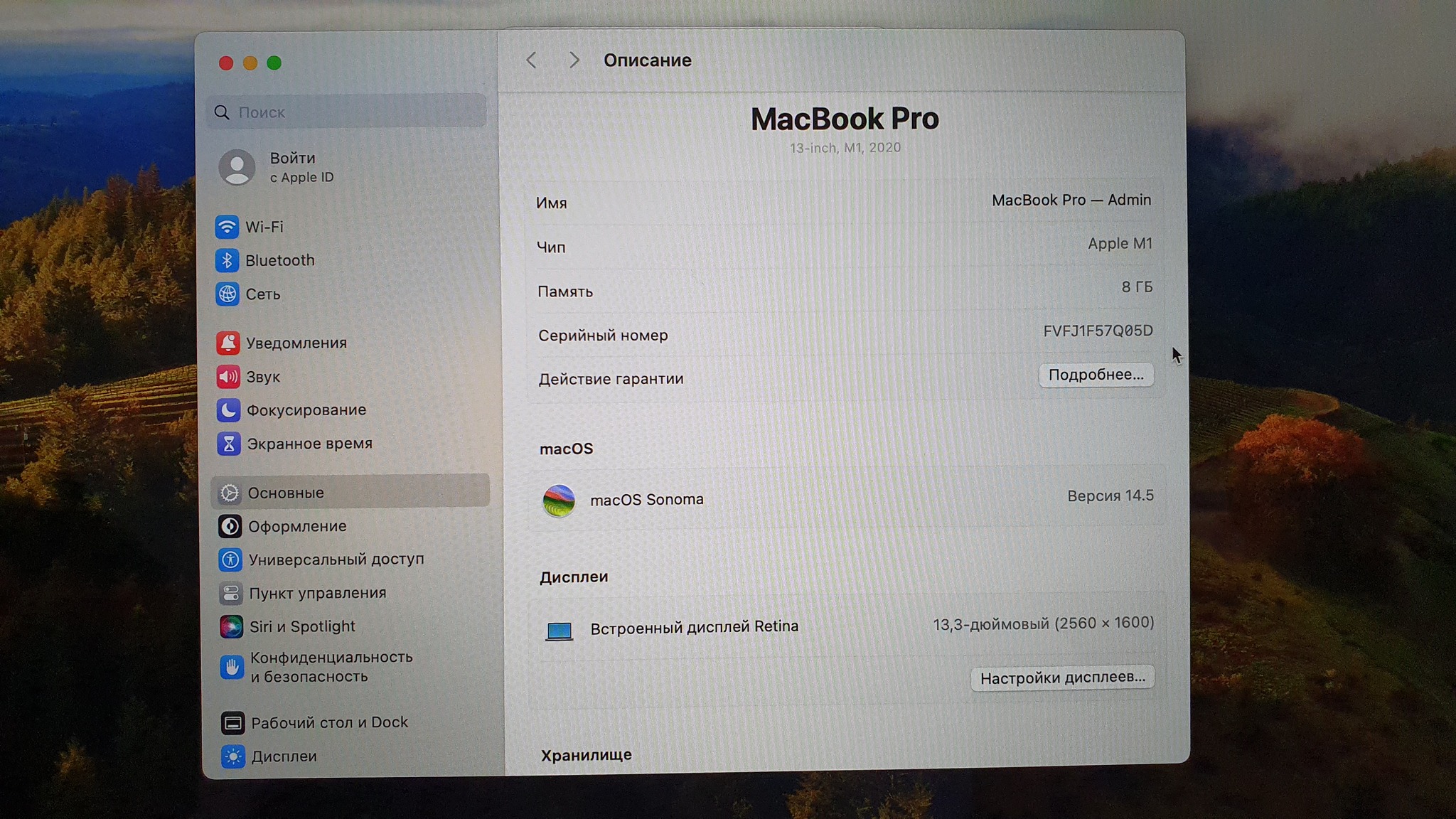Click the macOS Sonoma logo icon
1456x819 pixels.
(x=559, y=500)
